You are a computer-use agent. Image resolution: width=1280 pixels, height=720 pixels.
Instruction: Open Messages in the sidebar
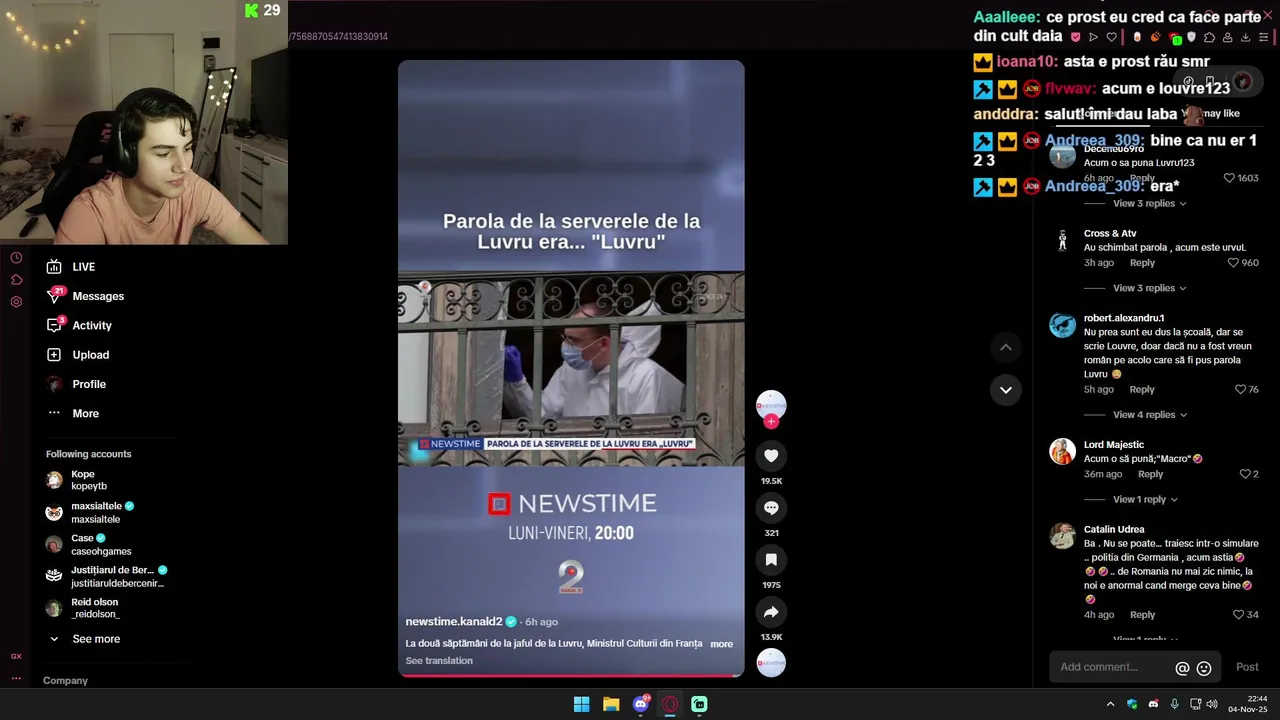click(x=85, y=296)
